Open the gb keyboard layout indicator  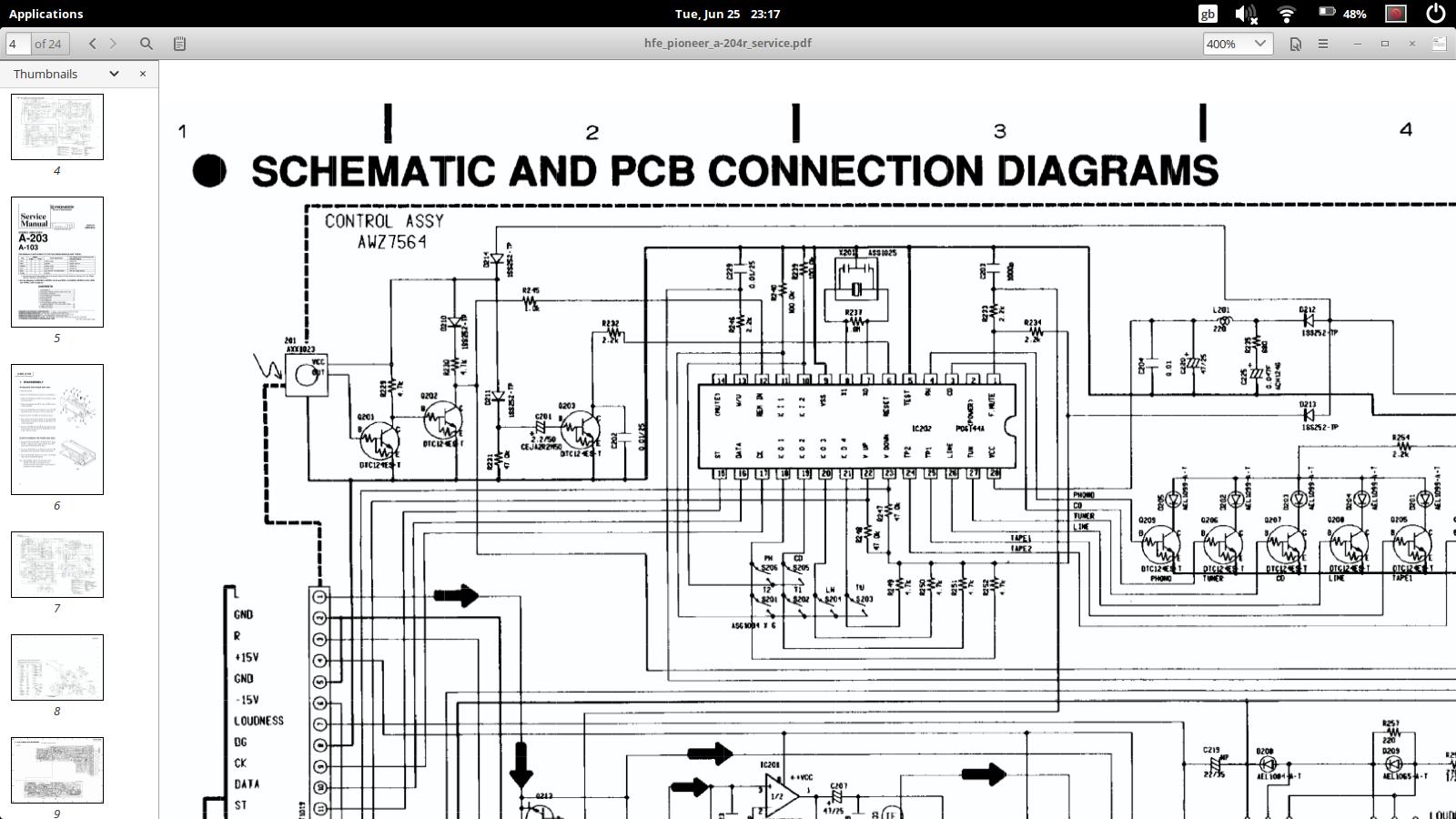pyautogui.click(x=1208, y=14)
